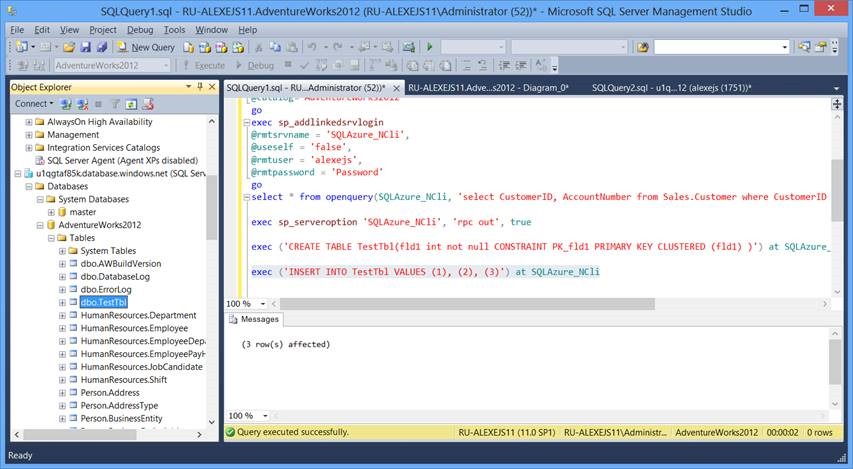Click "(3 row(s) affected)" message text
The height and width of the screenshot is (469, 853).
pos(286,344)
